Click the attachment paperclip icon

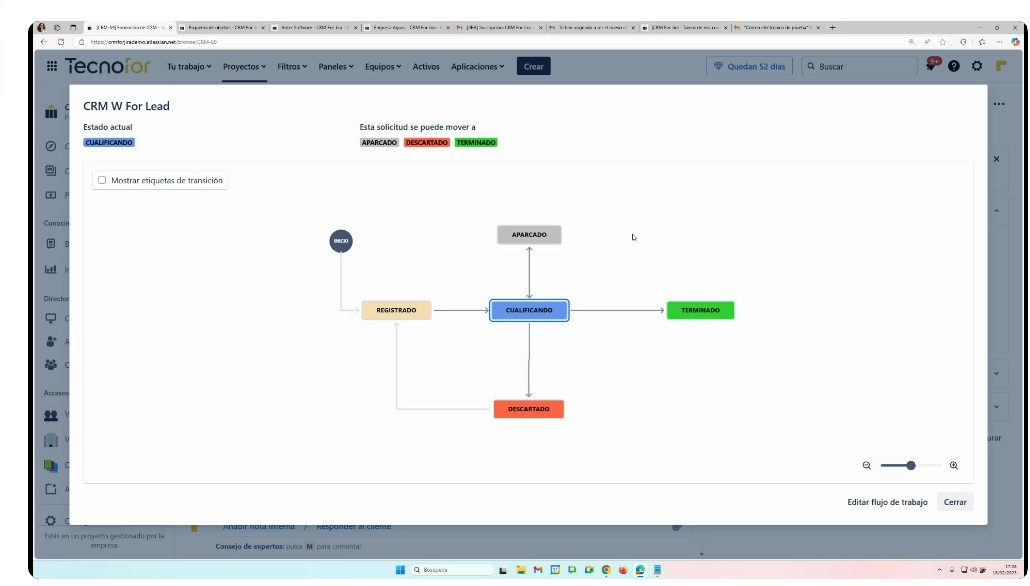point(677,527)
